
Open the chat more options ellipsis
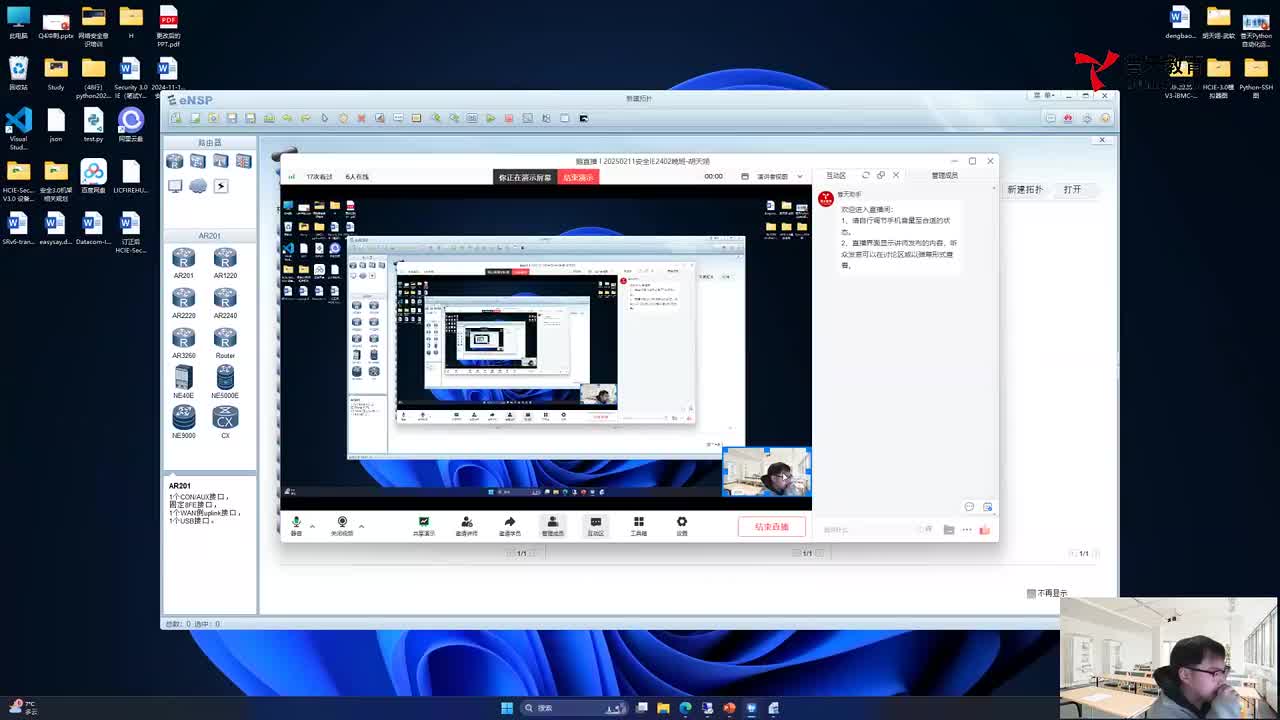point(967,530)
